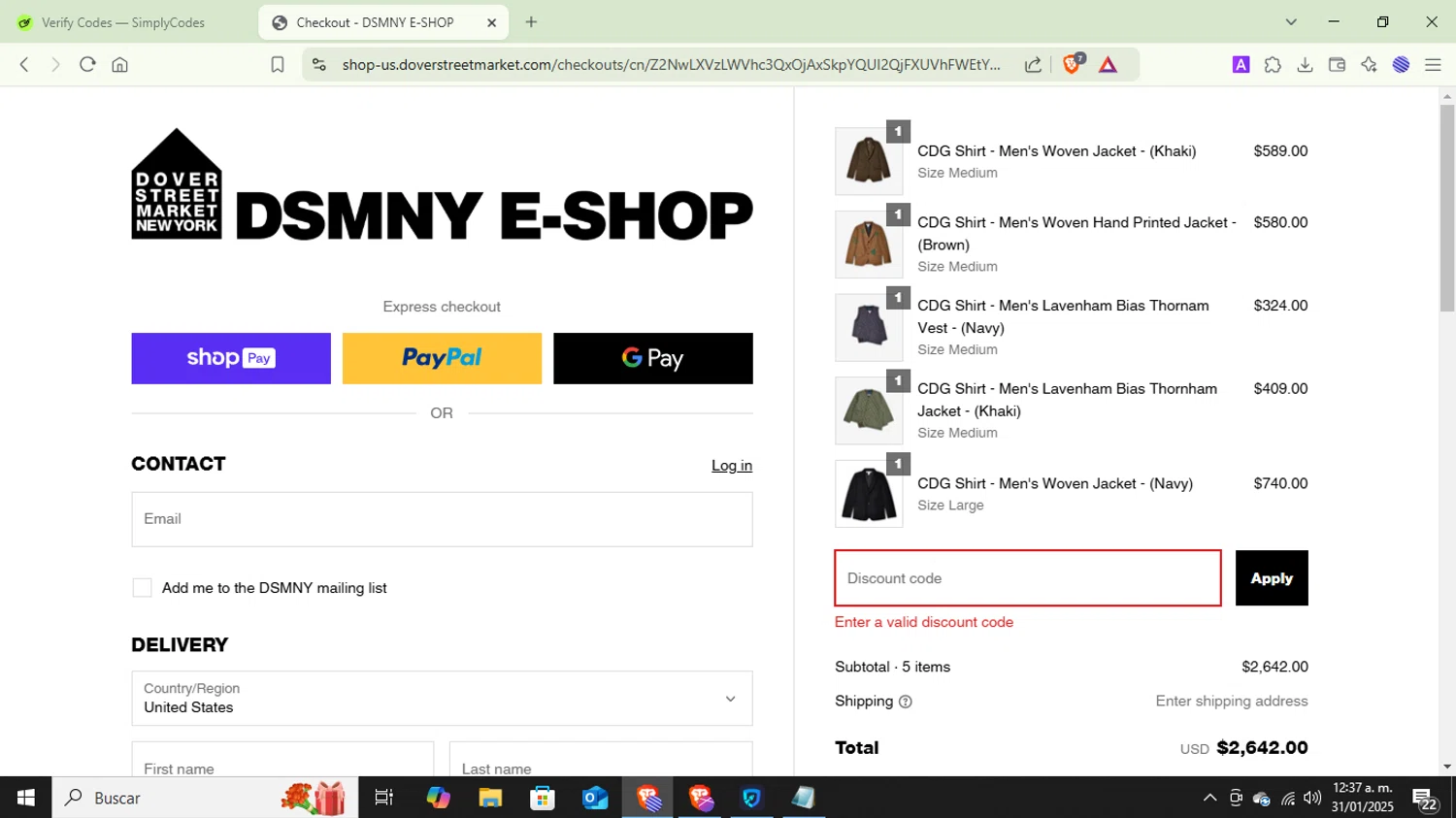Bookmark this page with bookmark icon
1456x818 pixels.
(x=277, y=65)
